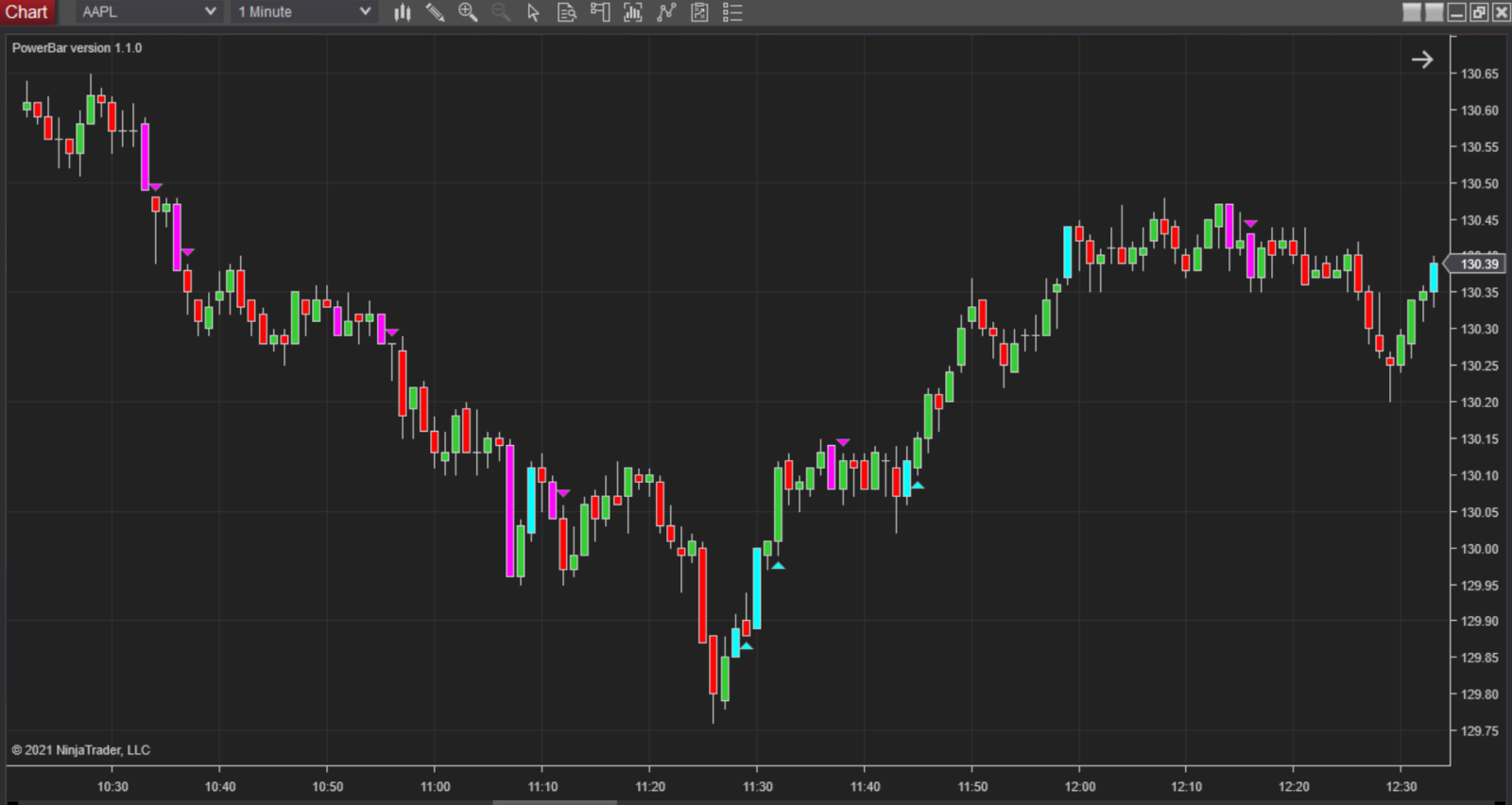Viewport: 1512px width, 805px height.
Task: Click the 130.20 price axis label
Action: tap(1479, 402)
